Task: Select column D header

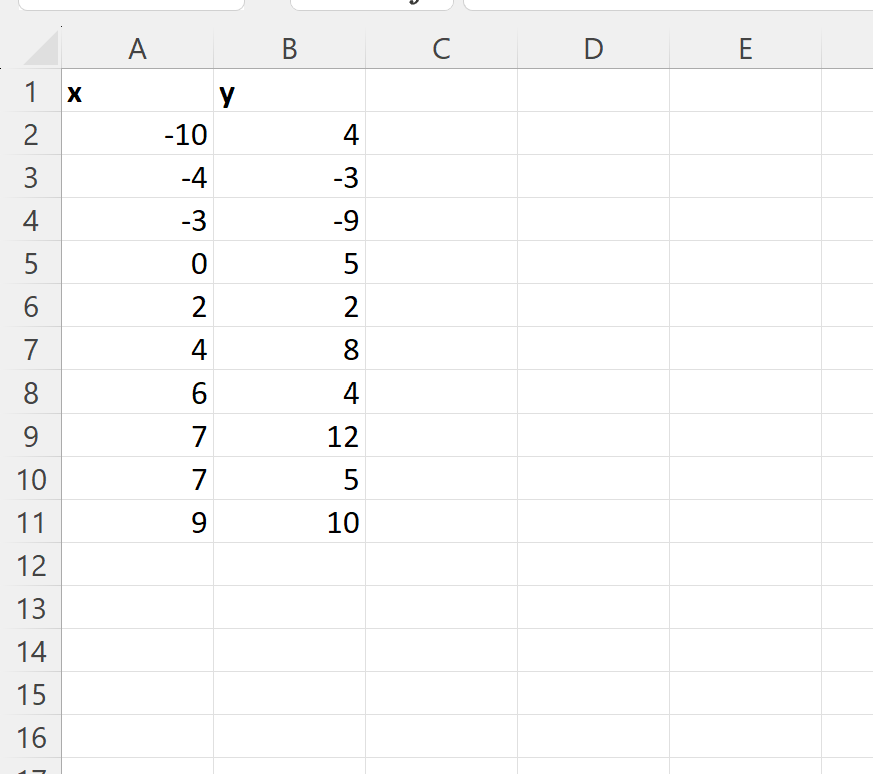Action: [593, 47]
